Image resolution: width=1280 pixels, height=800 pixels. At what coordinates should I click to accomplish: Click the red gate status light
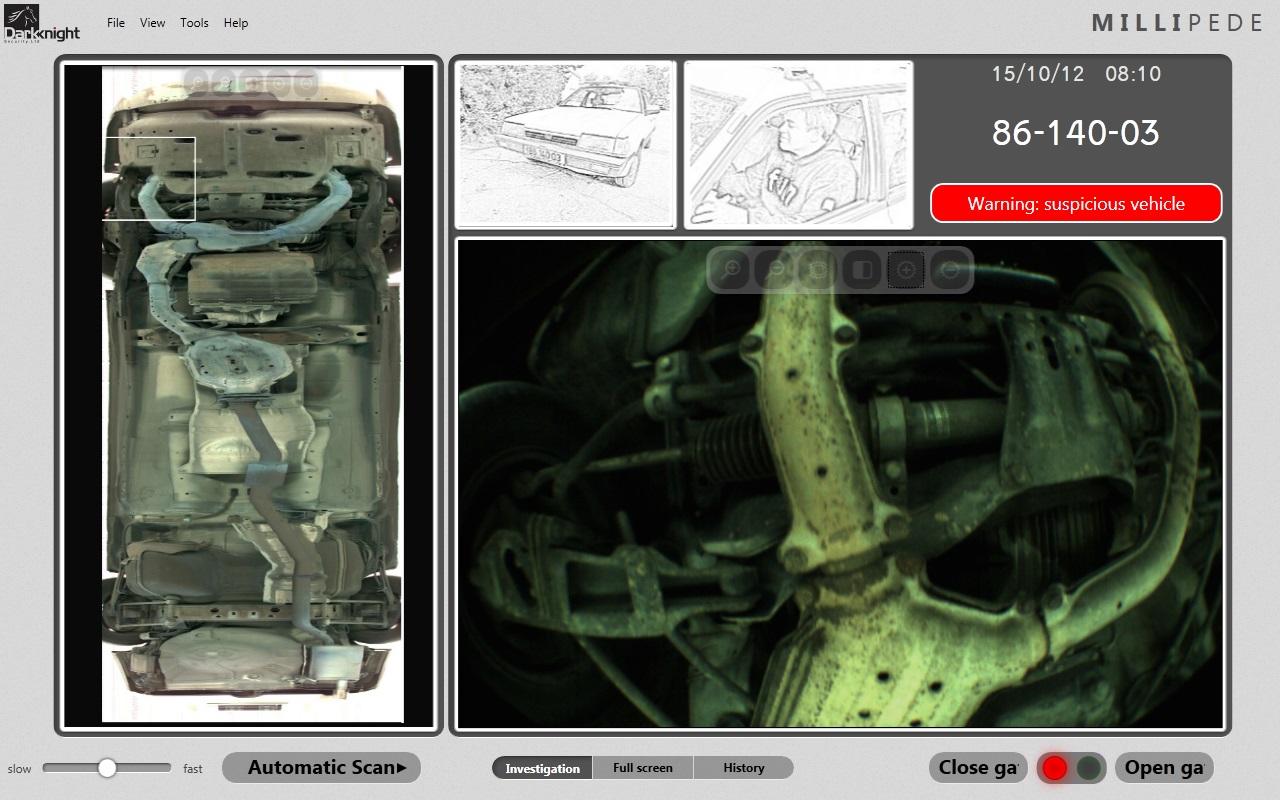point(1054,768)
